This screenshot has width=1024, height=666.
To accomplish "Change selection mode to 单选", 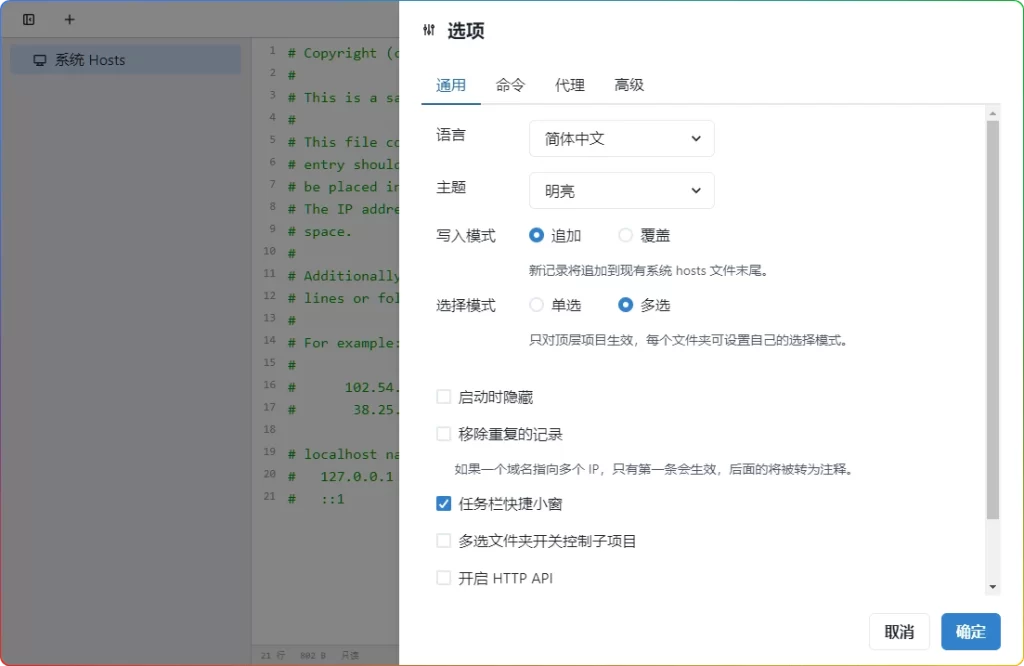I will click(536, 305).
